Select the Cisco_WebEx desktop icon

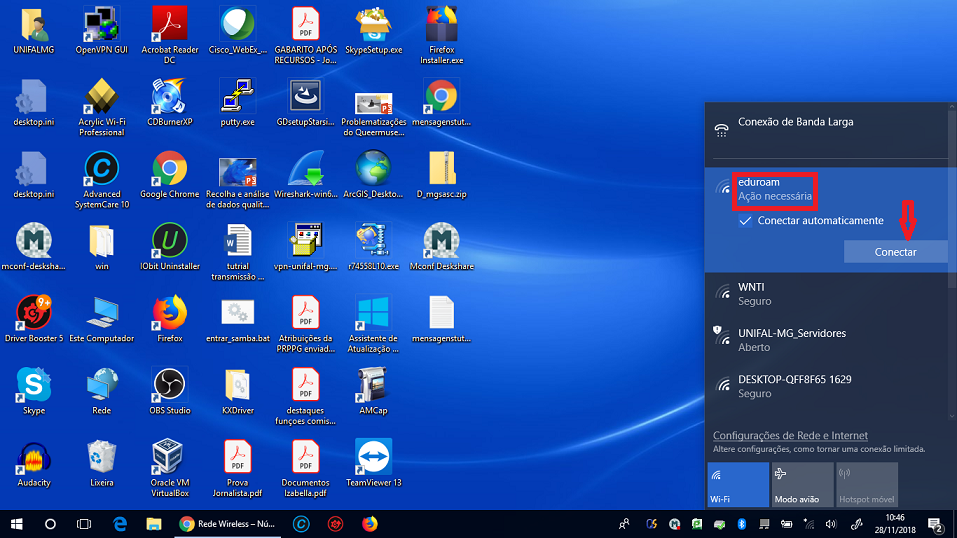point(237,31)
